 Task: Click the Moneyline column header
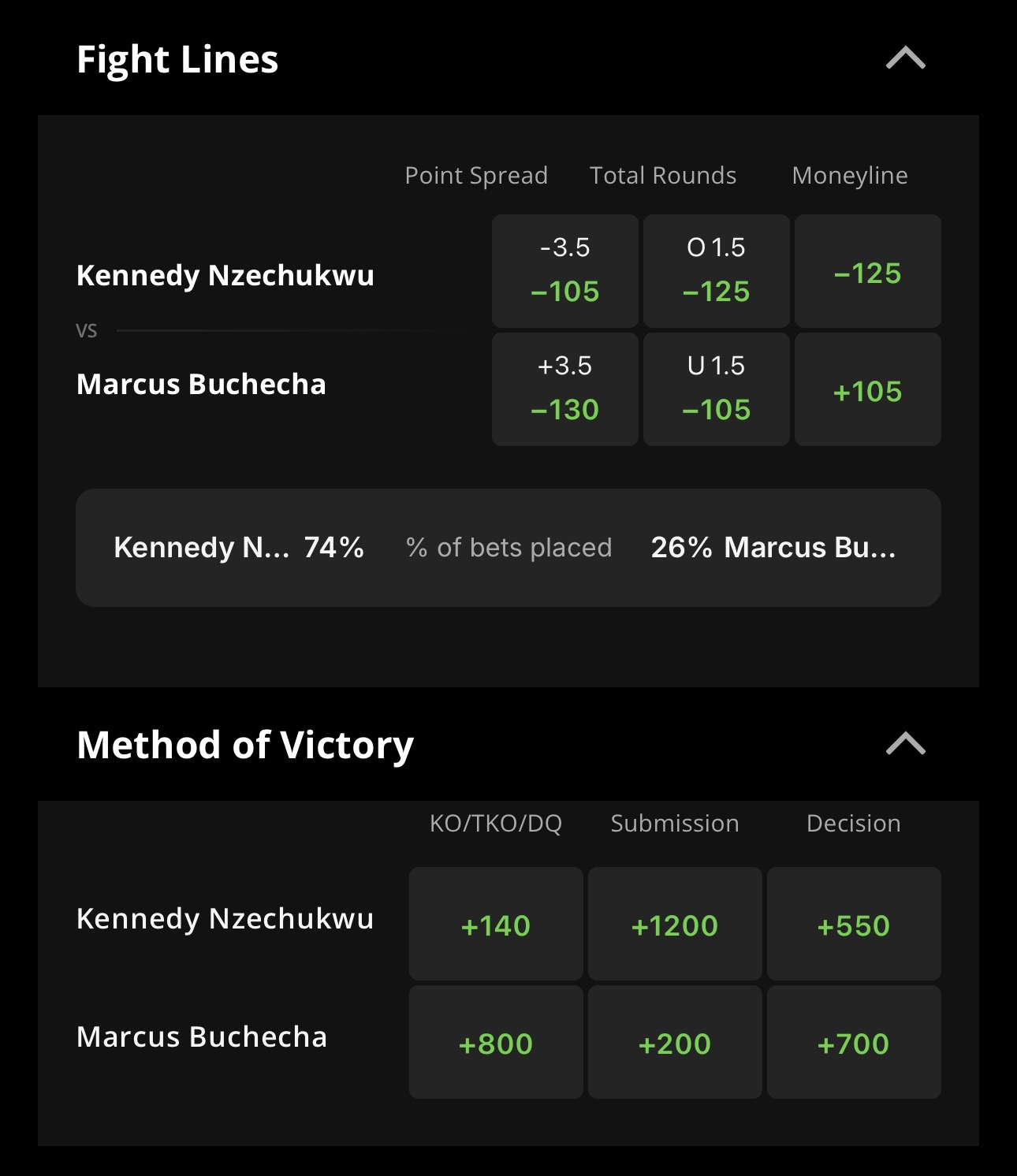tap(849, 175)
